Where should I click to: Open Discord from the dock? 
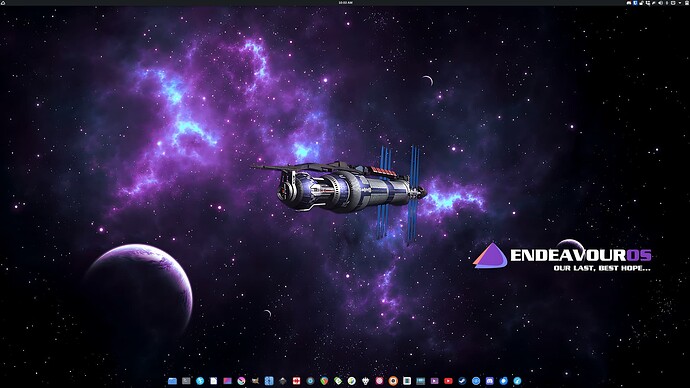[x=489, y=381]
